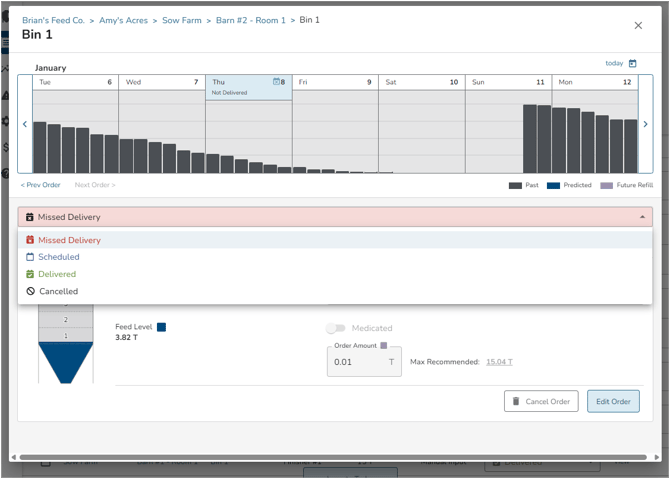Click the Cancelled option icon
The image size is (670, 479).
(30, 291)
